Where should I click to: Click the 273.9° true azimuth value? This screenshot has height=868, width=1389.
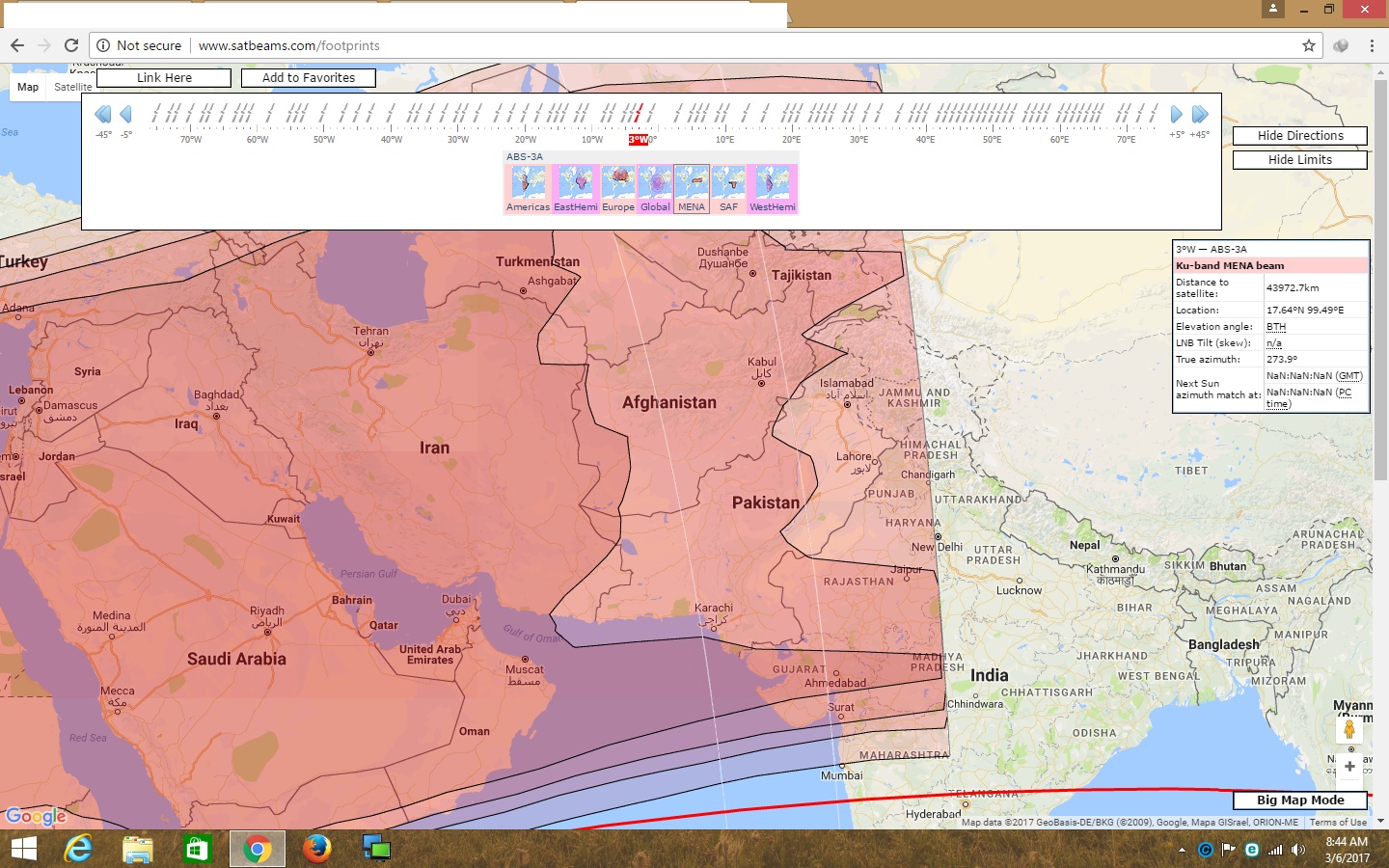click(1282, 359)
